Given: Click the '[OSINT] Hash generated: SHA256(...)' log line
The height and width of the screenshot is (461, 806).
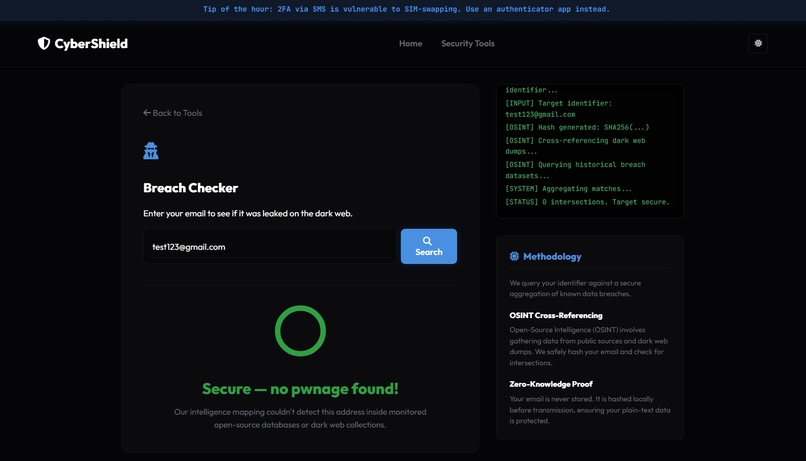Looking at the screenshot, I should [577, 127].
